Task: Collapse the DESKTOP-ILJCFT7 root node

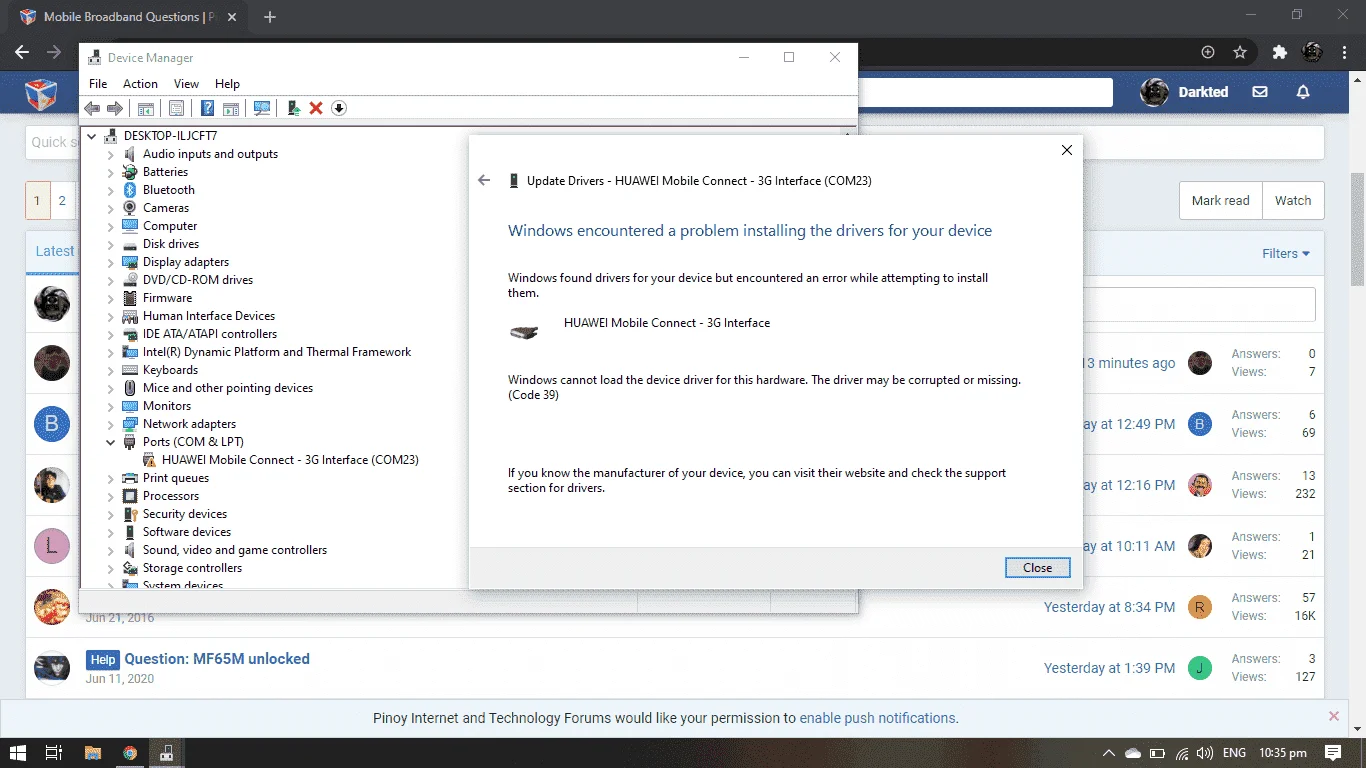Action: tap(92, 136)
